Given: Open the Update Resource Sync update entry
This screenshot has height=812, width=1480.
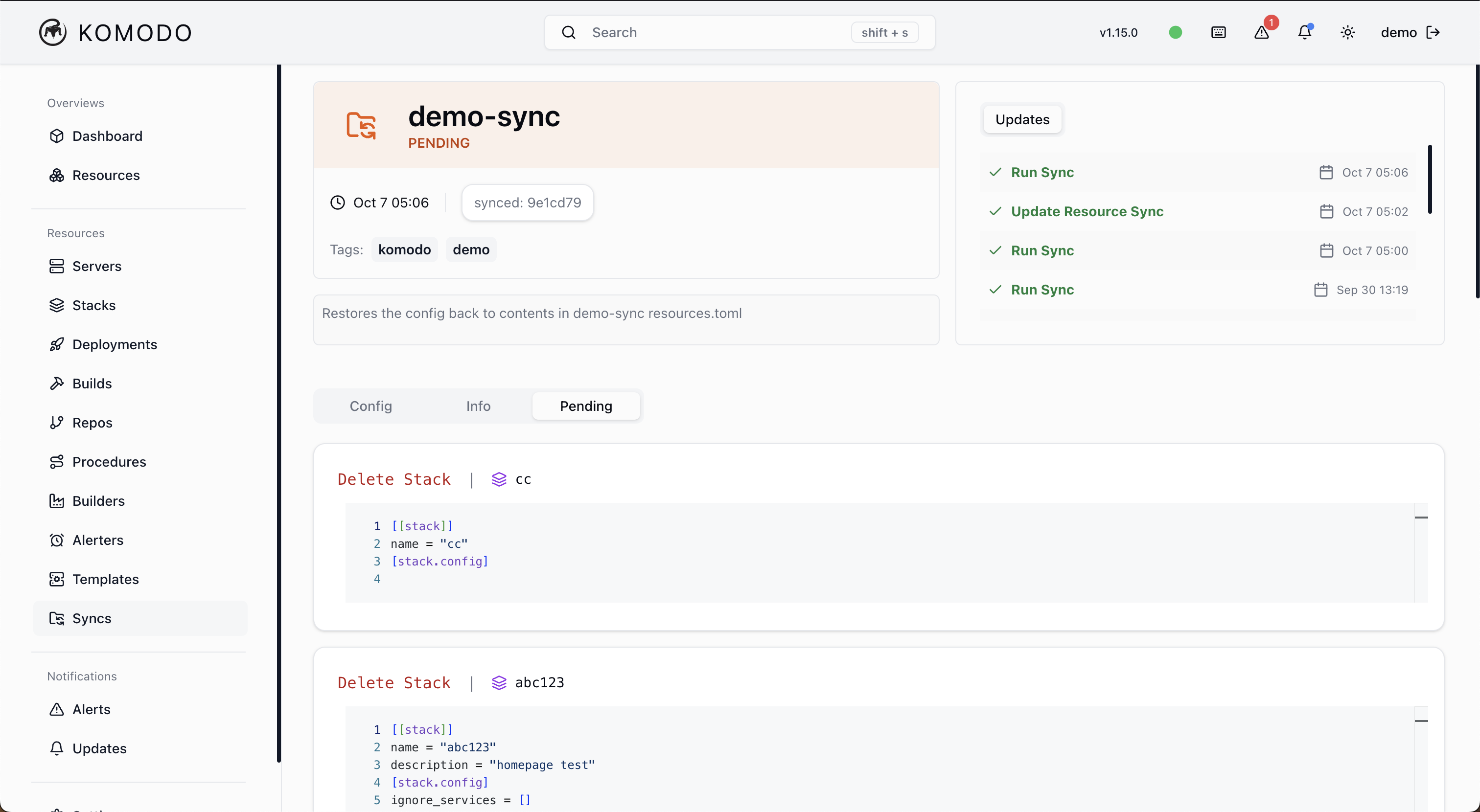Looking at the screenshot, I should click(1087, 211).
